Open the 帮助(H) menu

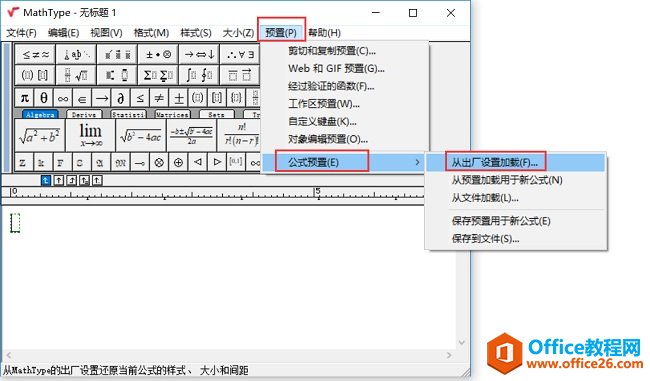click(x=324, y=33)
